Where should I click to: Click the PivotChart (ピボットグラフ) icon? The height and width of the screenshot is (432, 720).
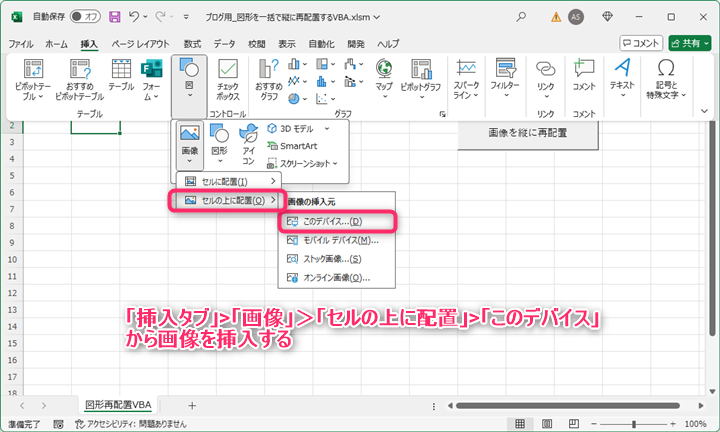(420, 78)
